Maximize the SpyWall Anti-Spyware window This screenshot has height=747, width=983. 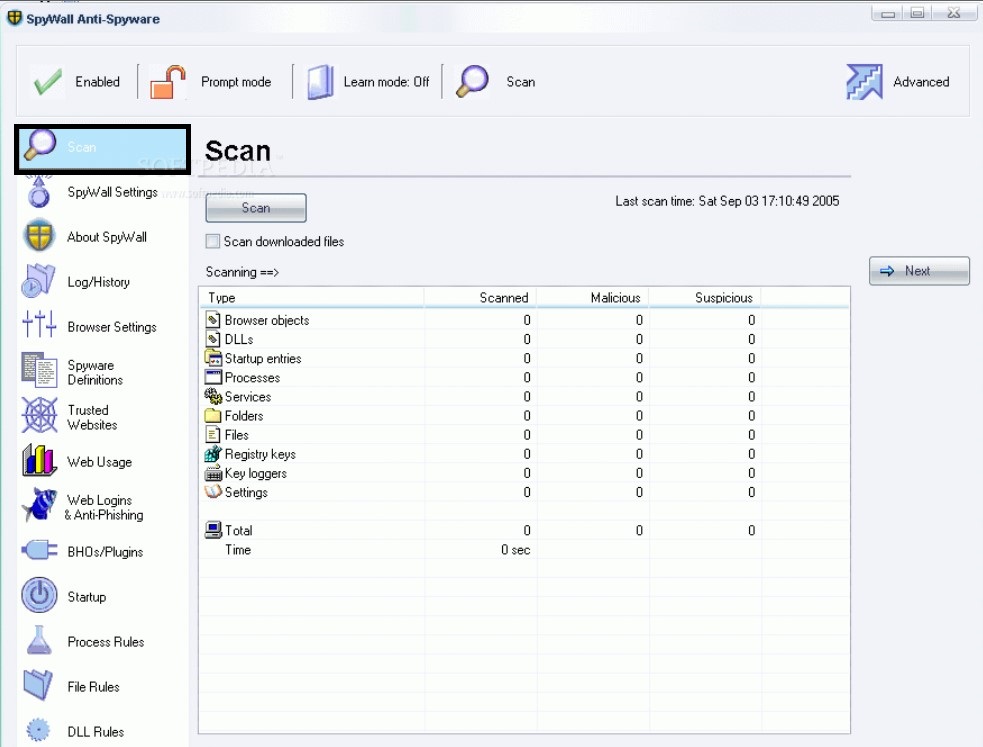(x=918, y=13)
